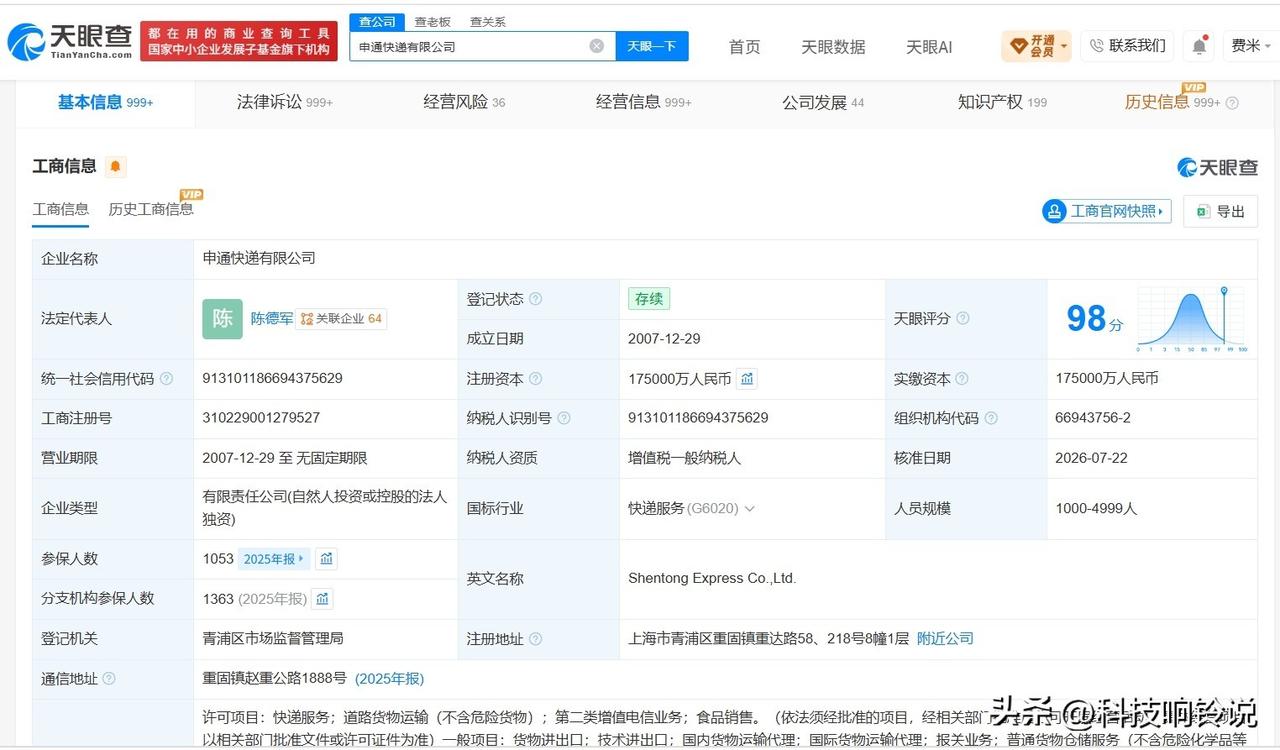Switch to the 法律诉讼 tab
The image size is (1280, 750).
click(x=285, y=103)
